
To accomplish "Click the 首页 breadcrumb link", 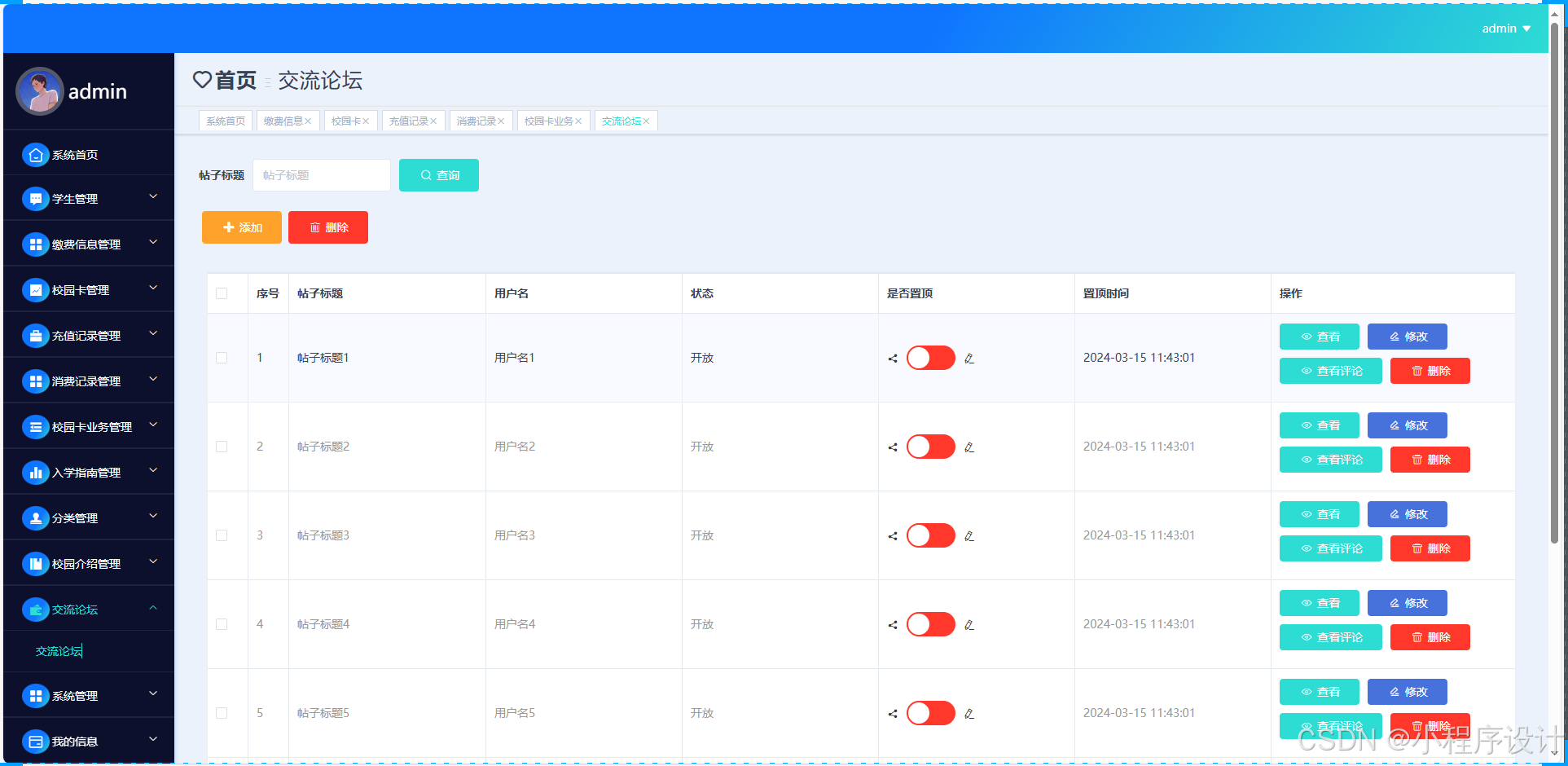I will [235, 80].
